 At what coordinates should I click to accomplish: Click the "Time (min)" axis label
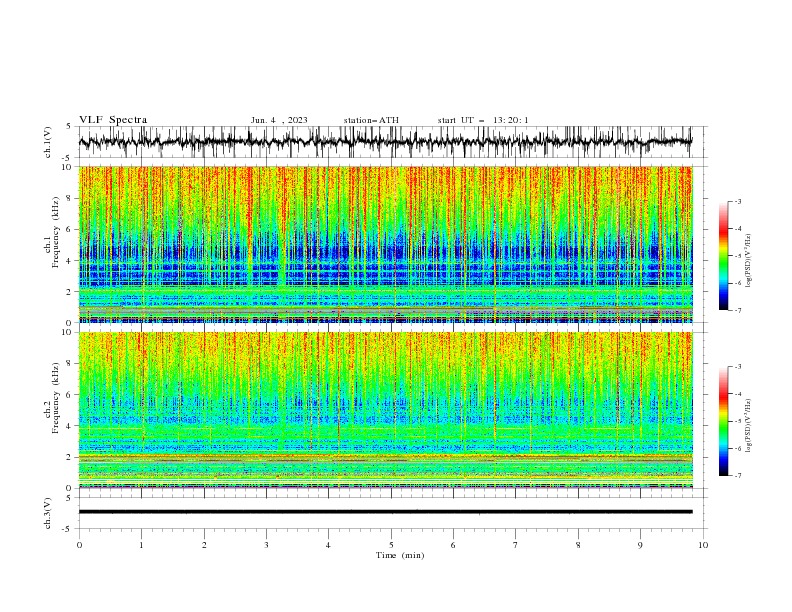click(x=400, y=555)
